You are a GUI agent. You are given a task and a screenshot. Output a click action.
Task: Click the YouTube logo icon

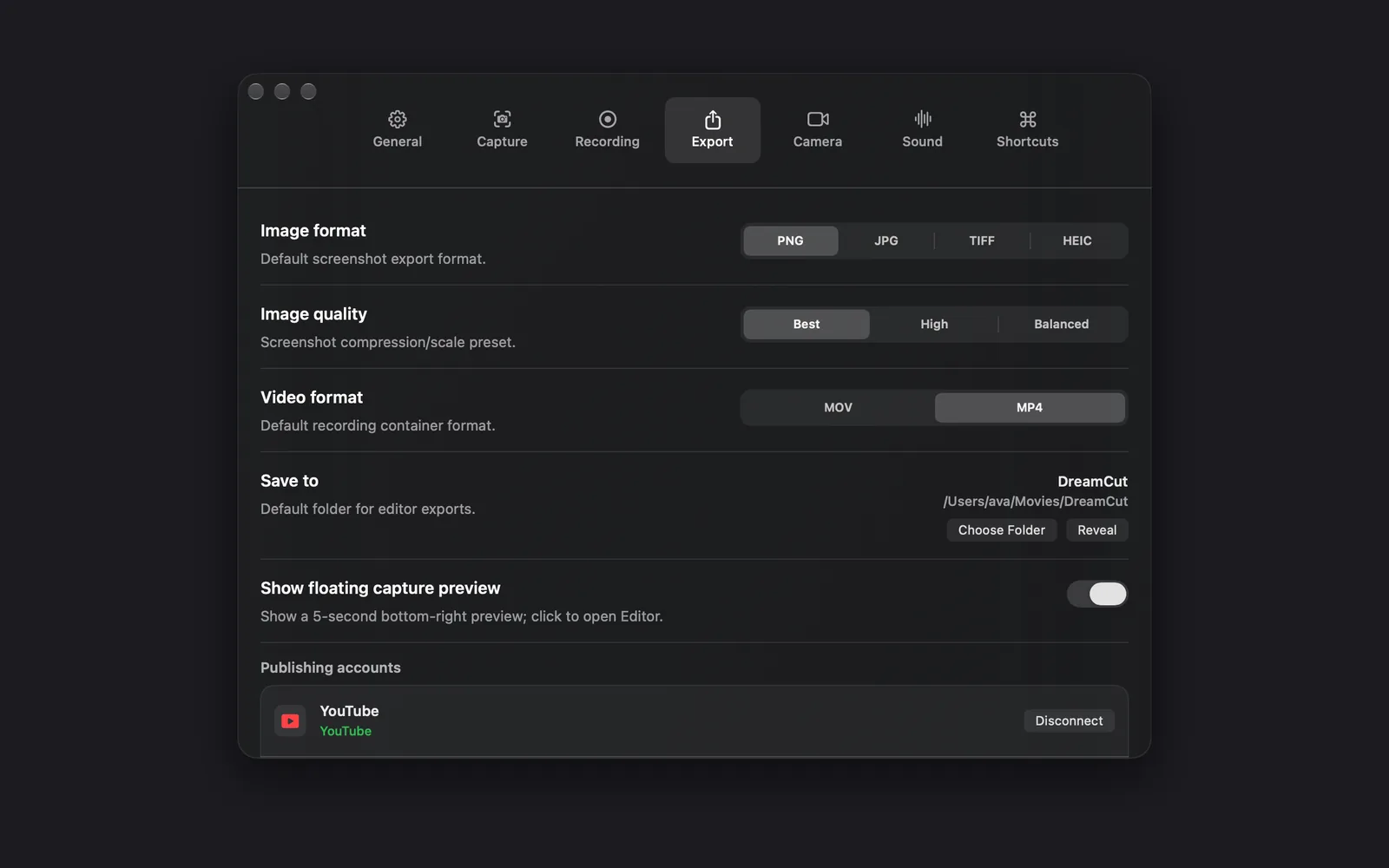[290, 720]
